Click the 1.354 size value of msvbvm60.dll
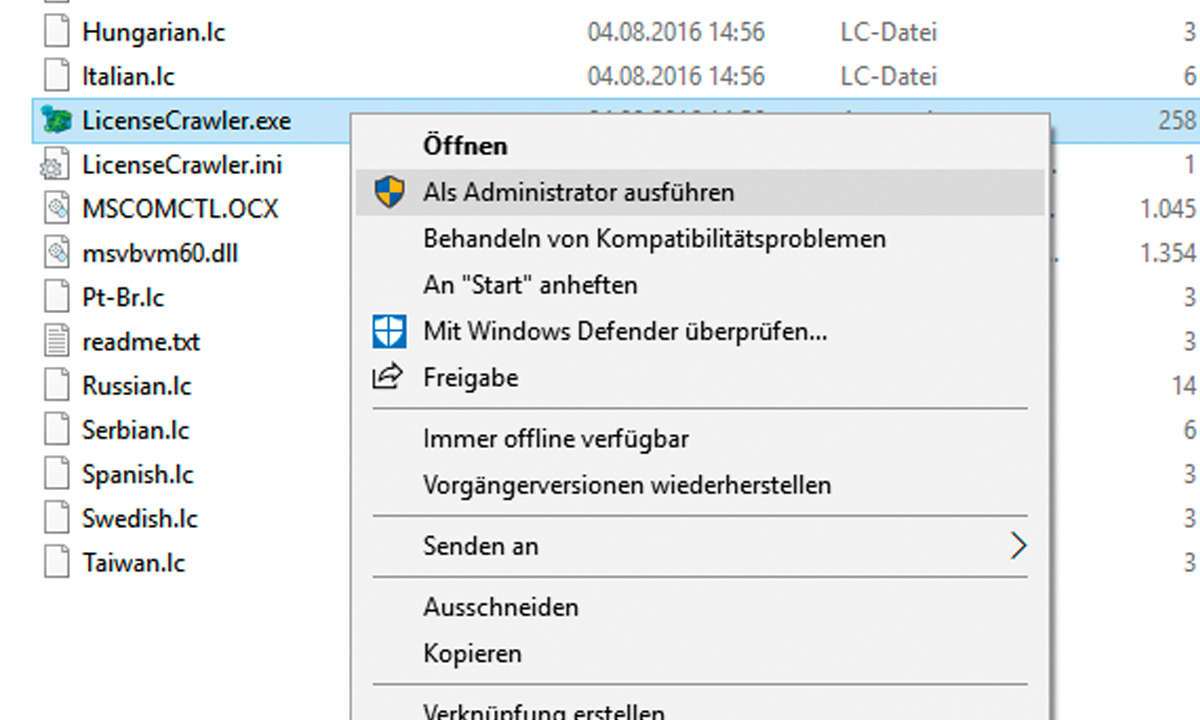Image resolution: width=1200 pixels, height=720 pixels. point(1168,253)
